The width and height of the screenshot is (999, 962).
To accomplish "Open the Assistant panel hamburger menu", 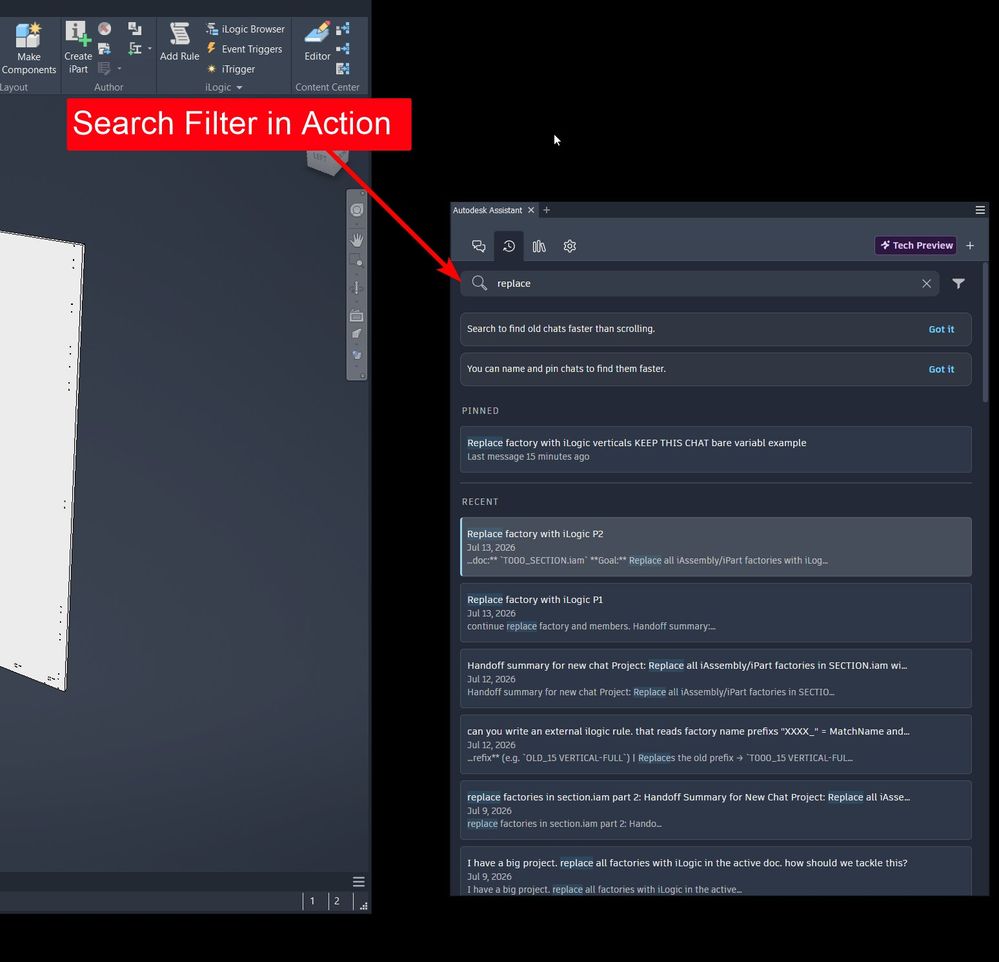I will click(980, 210).
